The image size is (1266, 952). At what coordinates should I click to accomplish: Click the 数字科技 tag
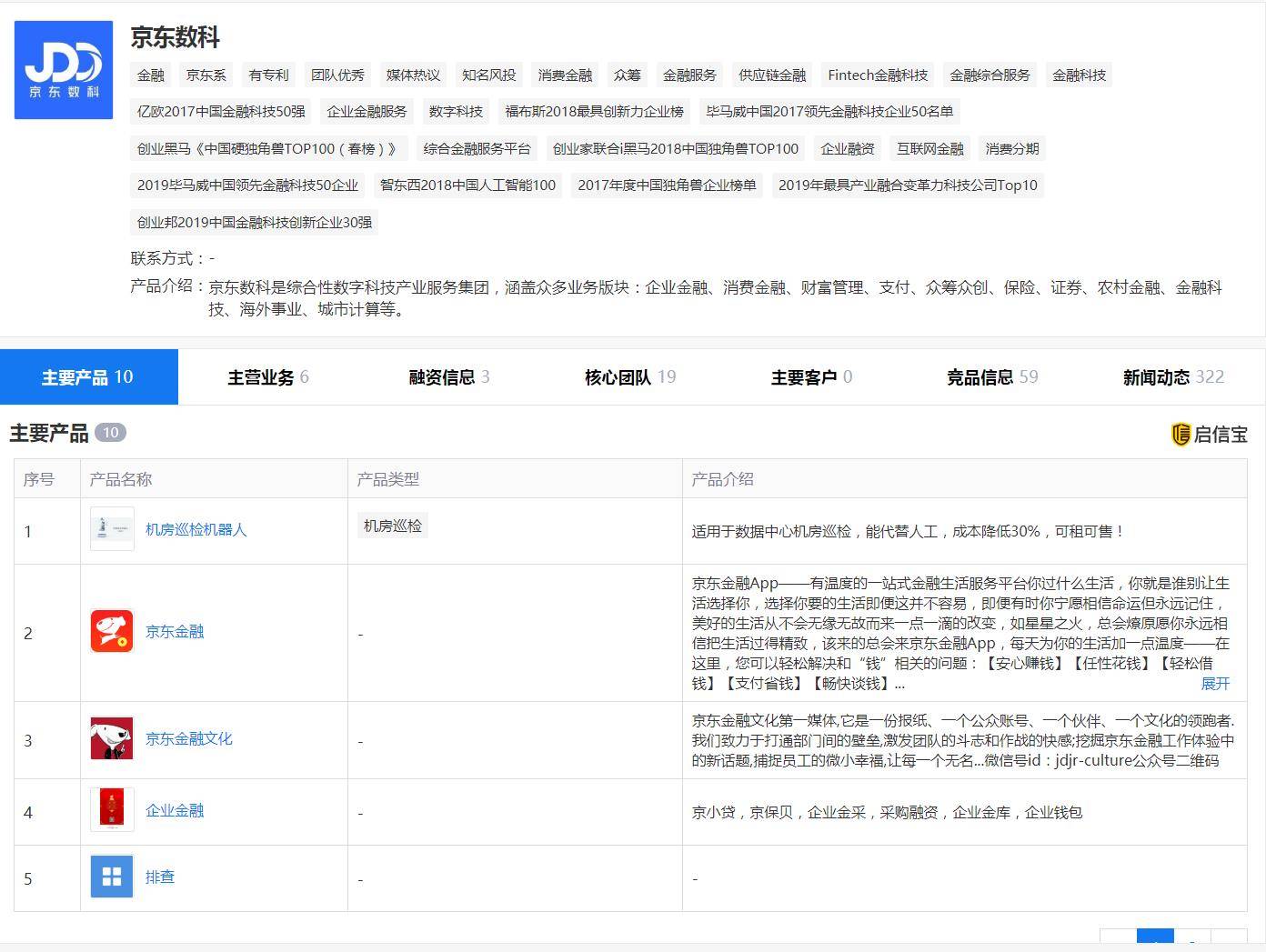tap(456, 111)
